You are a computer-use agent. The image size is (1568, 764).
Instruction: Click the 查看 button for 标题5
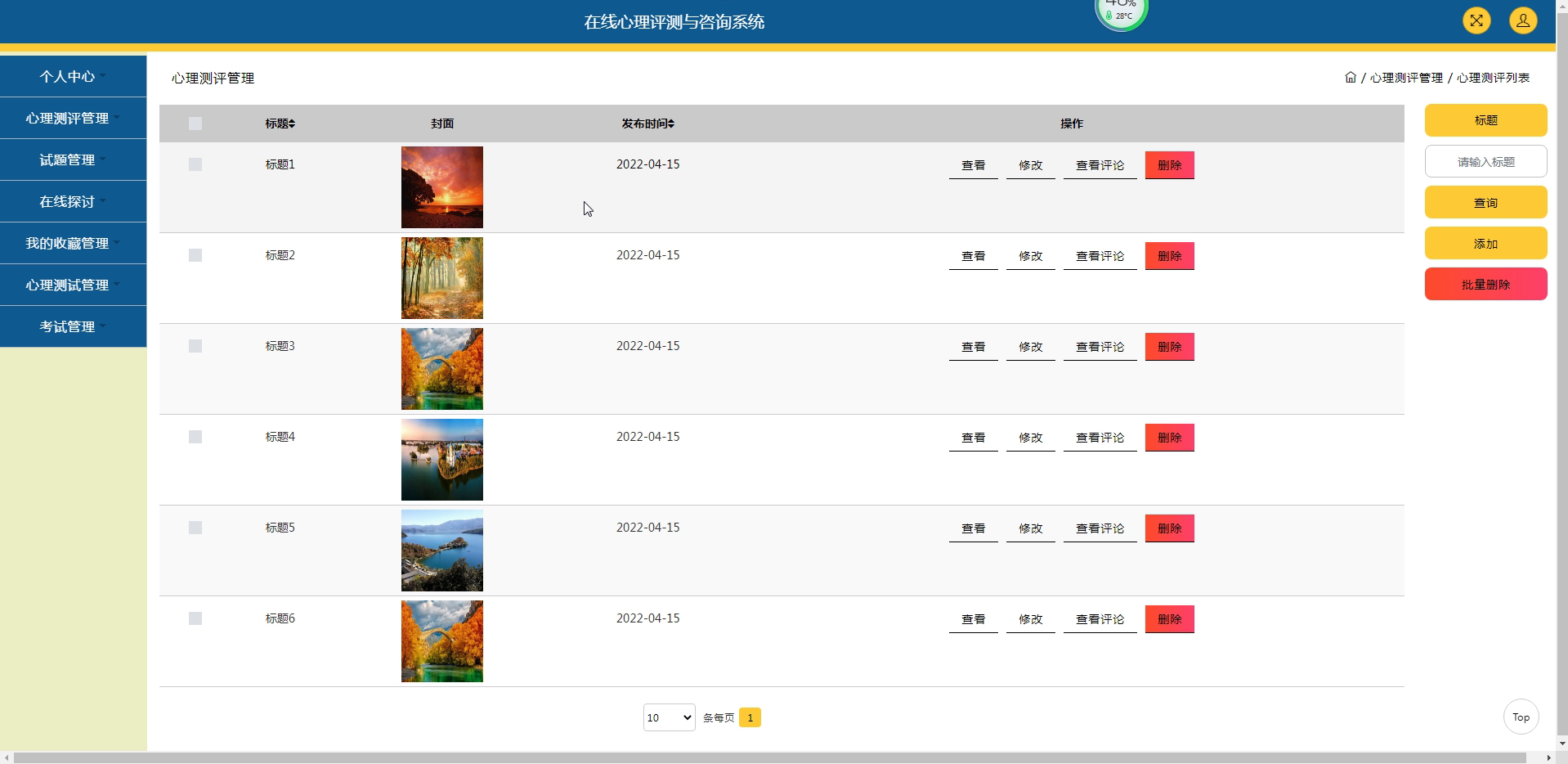(973, 528)
